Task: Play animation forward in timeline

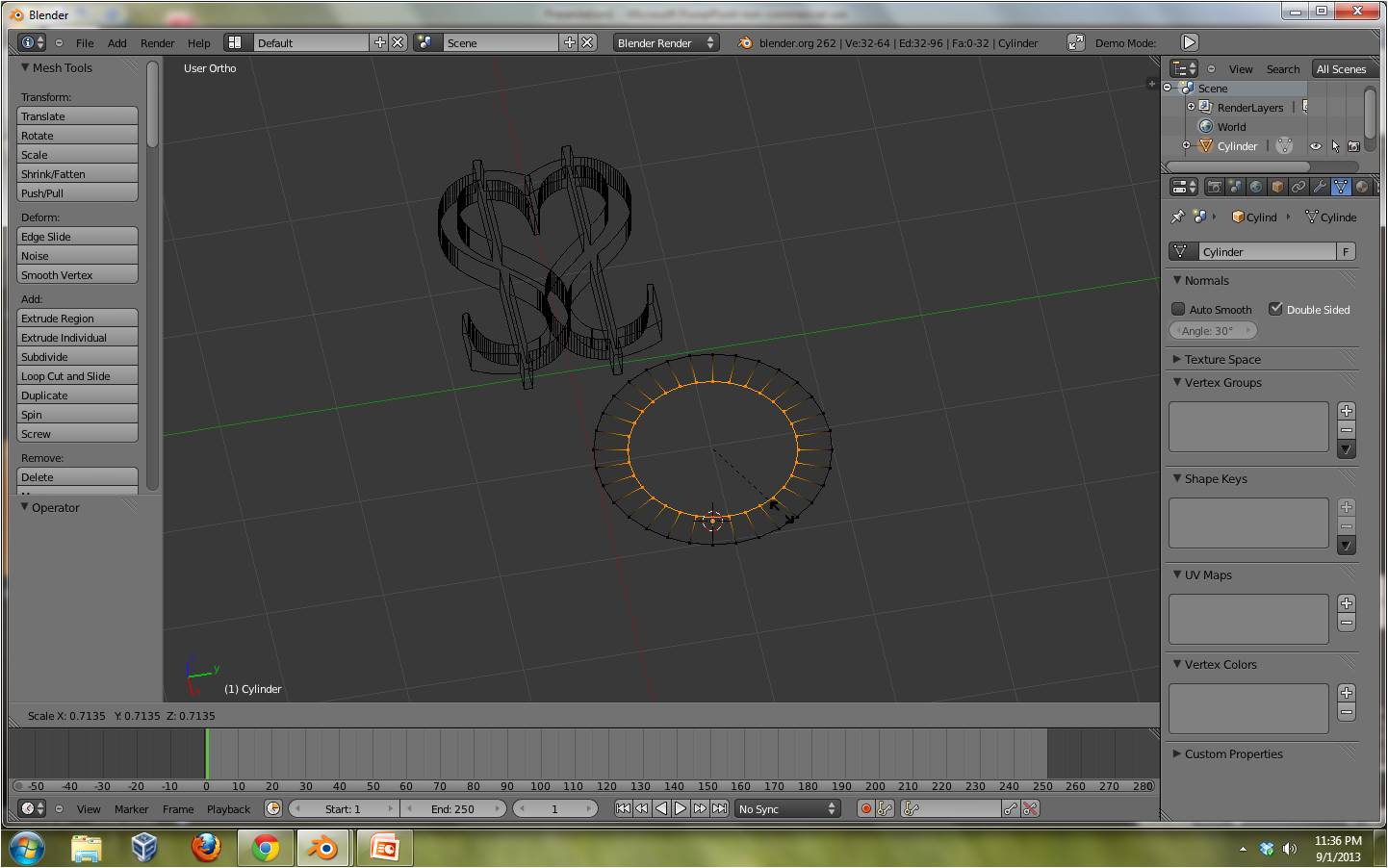Action: tap(681, 808)
